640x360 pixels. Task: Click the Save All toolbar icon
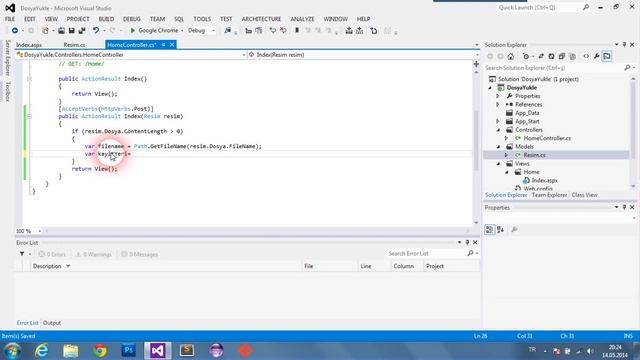(x=82, y=31)
